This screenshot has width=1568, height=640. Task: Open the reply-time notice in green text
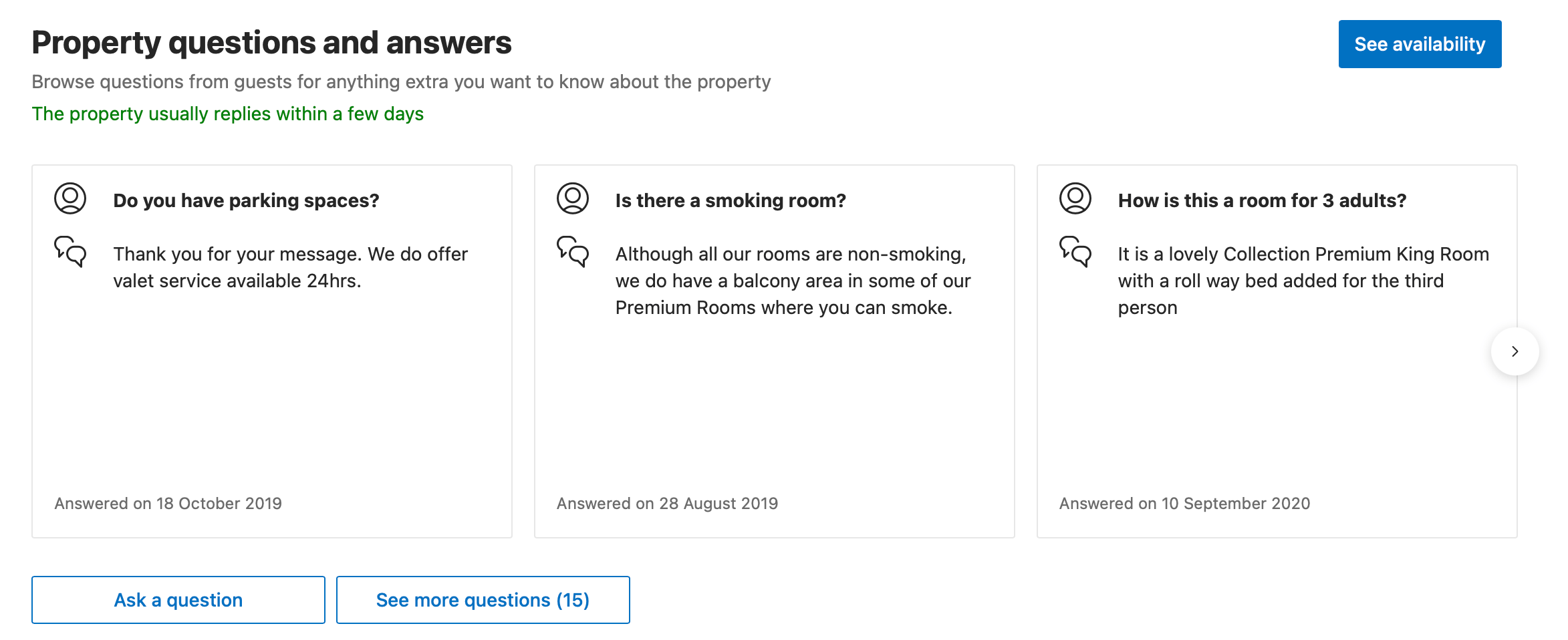(x=228, y=114)
